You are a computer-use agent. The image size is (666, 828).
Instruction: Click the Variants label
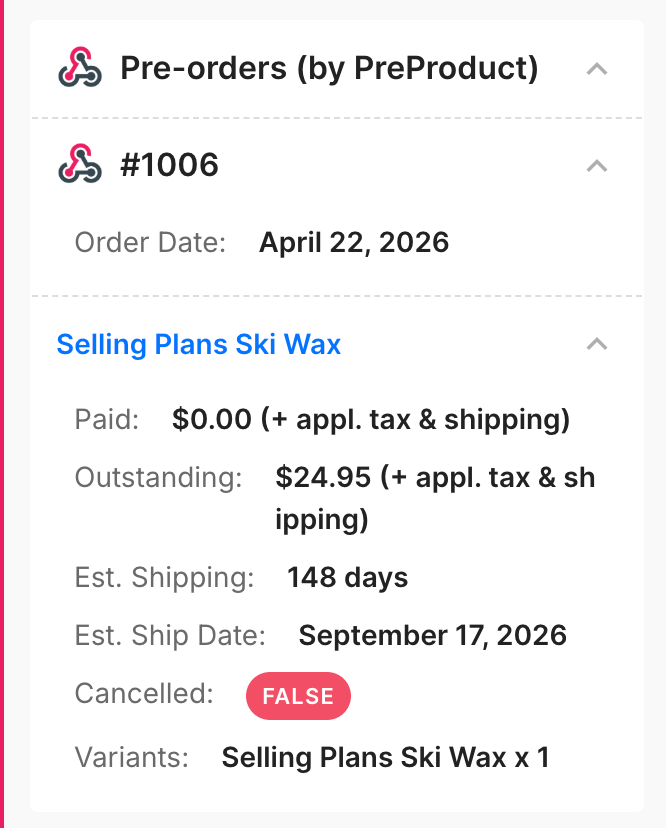tap(132, 757)
